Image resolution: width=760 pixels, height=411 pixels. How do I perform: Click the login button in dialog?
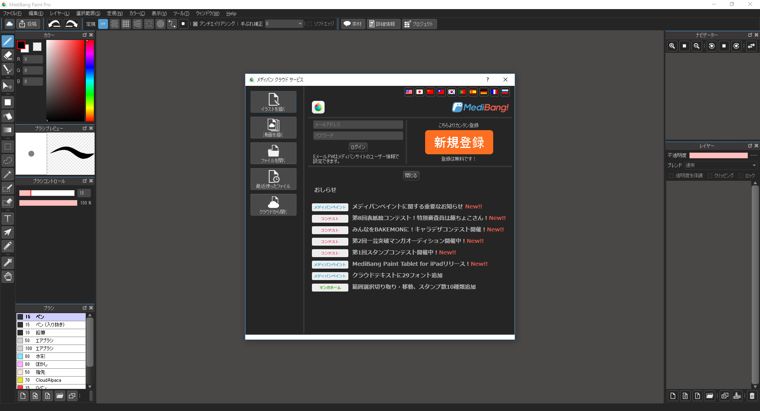tap(358, 147)
